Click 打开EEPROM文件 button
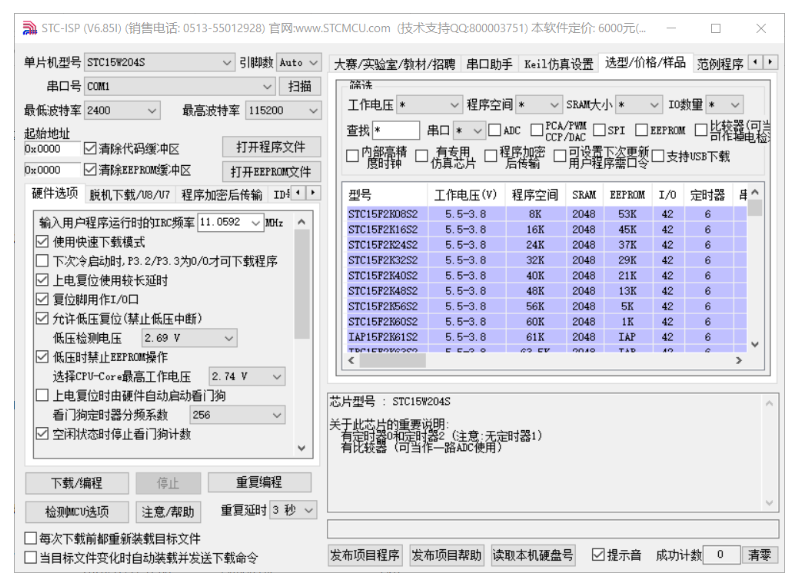The width and height of the screenshot is (792, 586). point(271,172)
